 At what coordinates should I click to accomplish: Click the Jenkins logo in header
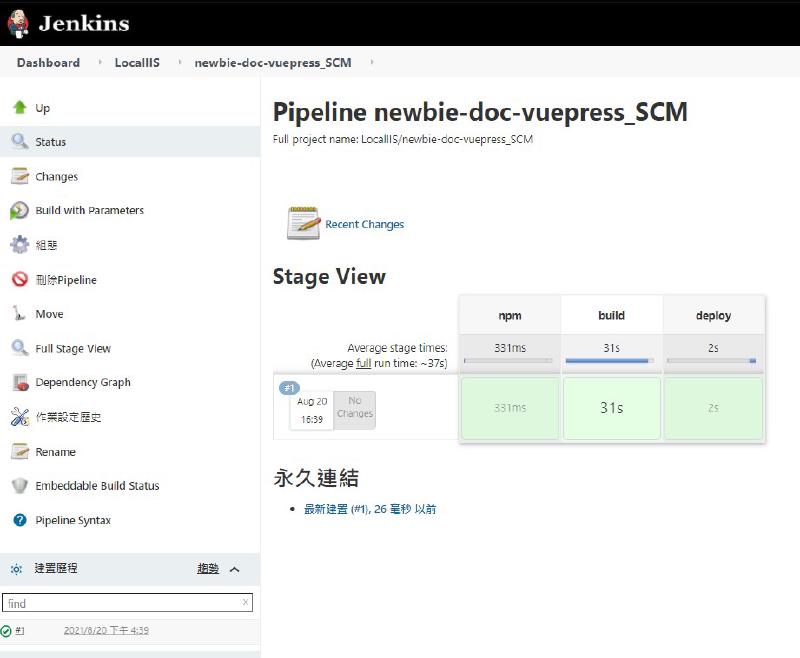pyautogui.click(x=19, y=22)
